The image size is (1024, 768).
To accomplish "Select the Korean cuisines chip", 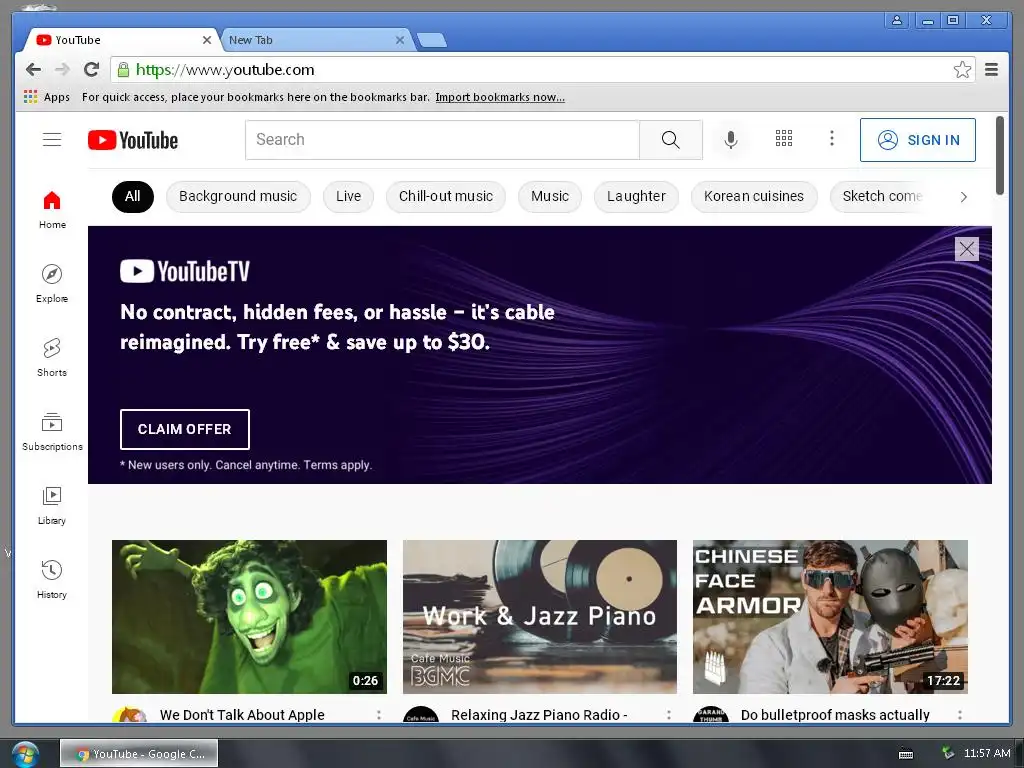I will coord(754,197).
